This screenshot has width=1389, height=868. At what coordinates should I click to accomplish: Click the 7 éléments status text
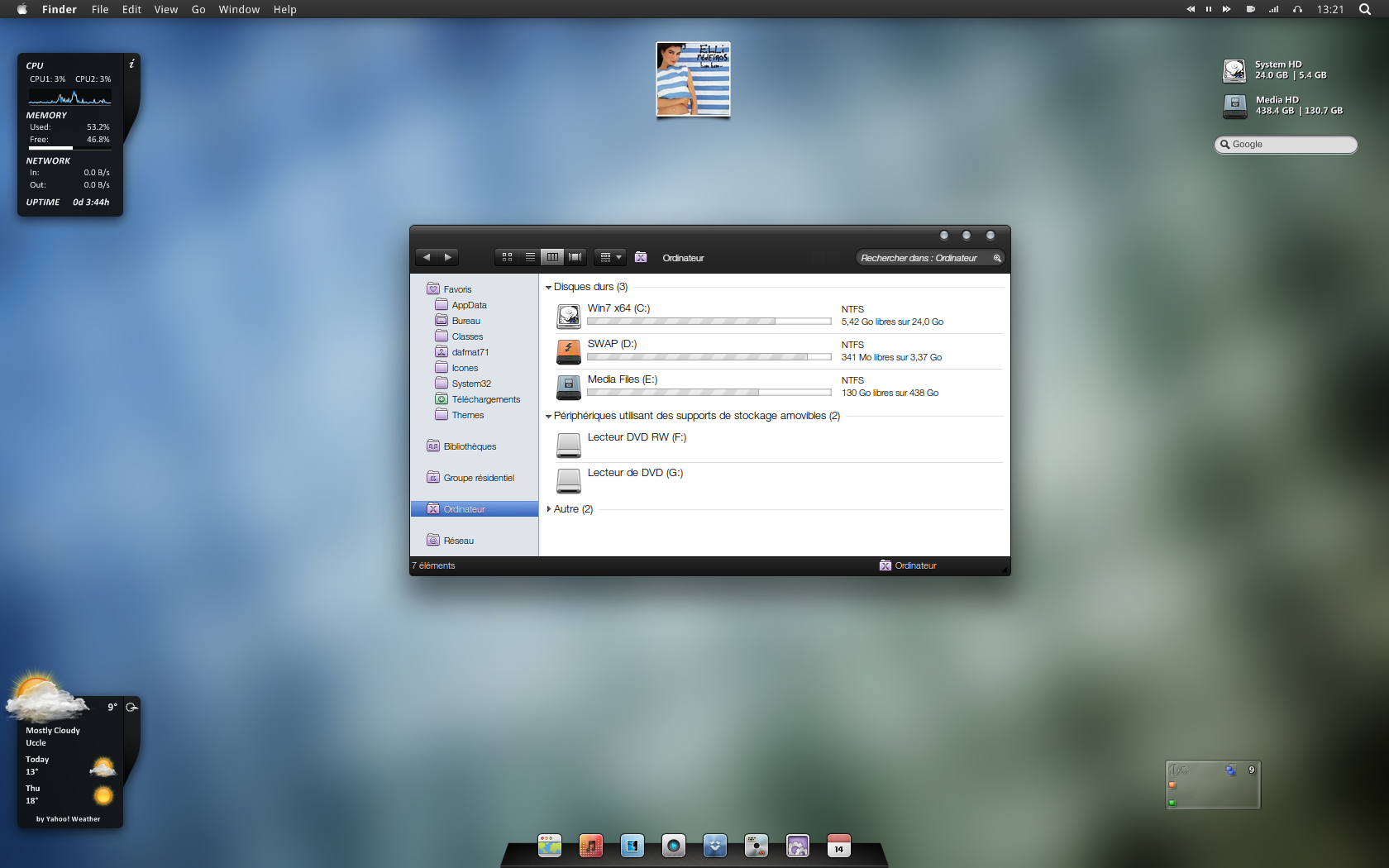click(x=433, y=566)
